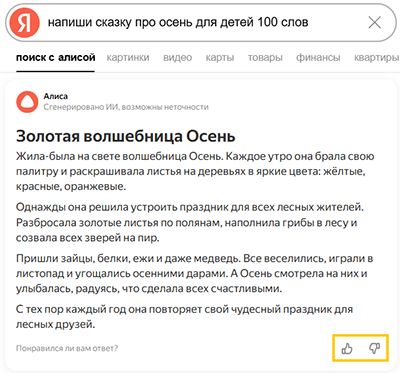
Task: Click the Алиса name label
Action: pos(56,96)
